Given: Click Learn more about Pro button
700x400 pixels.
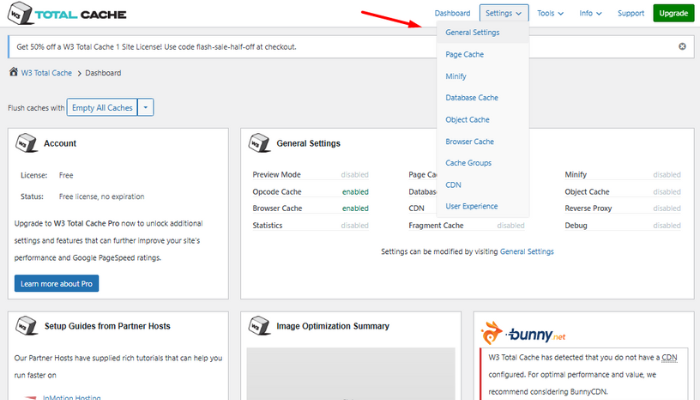Looking at the screenshot, I should [x=57, y=283].
